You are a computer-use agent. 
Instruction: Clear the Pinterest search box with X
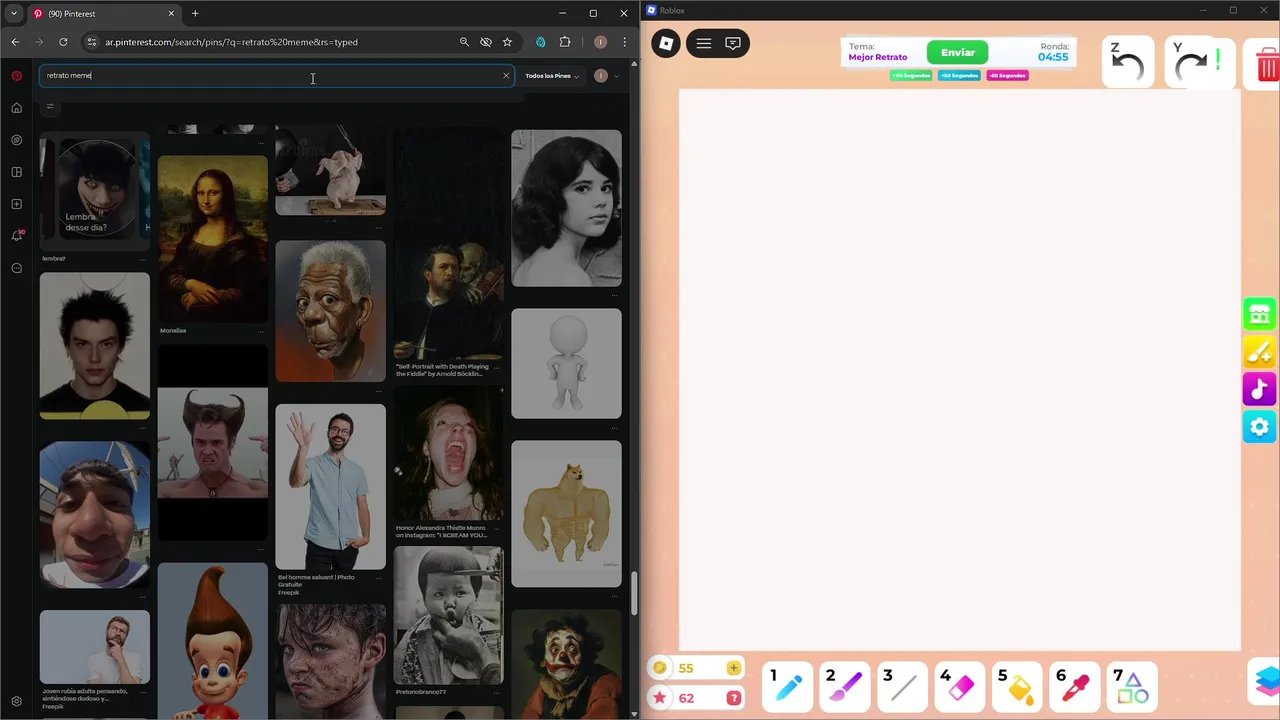pos(506,75)
